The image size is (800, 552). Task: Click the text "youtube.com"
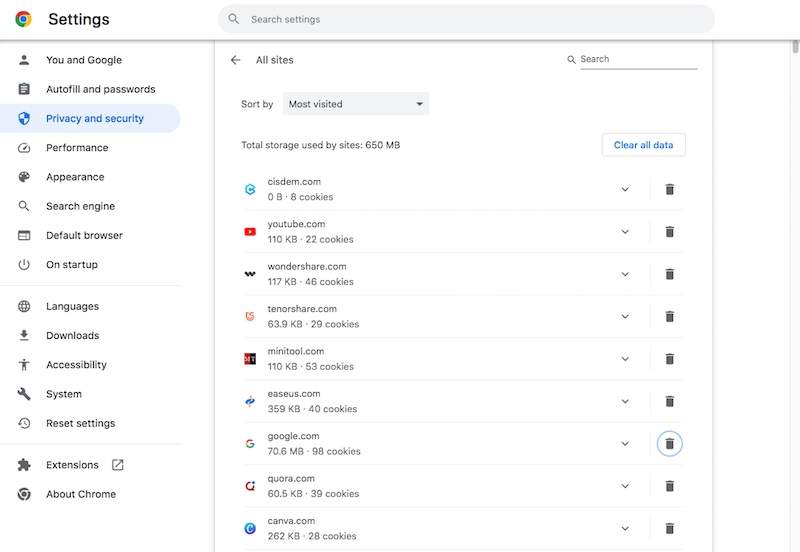(296, 224)
